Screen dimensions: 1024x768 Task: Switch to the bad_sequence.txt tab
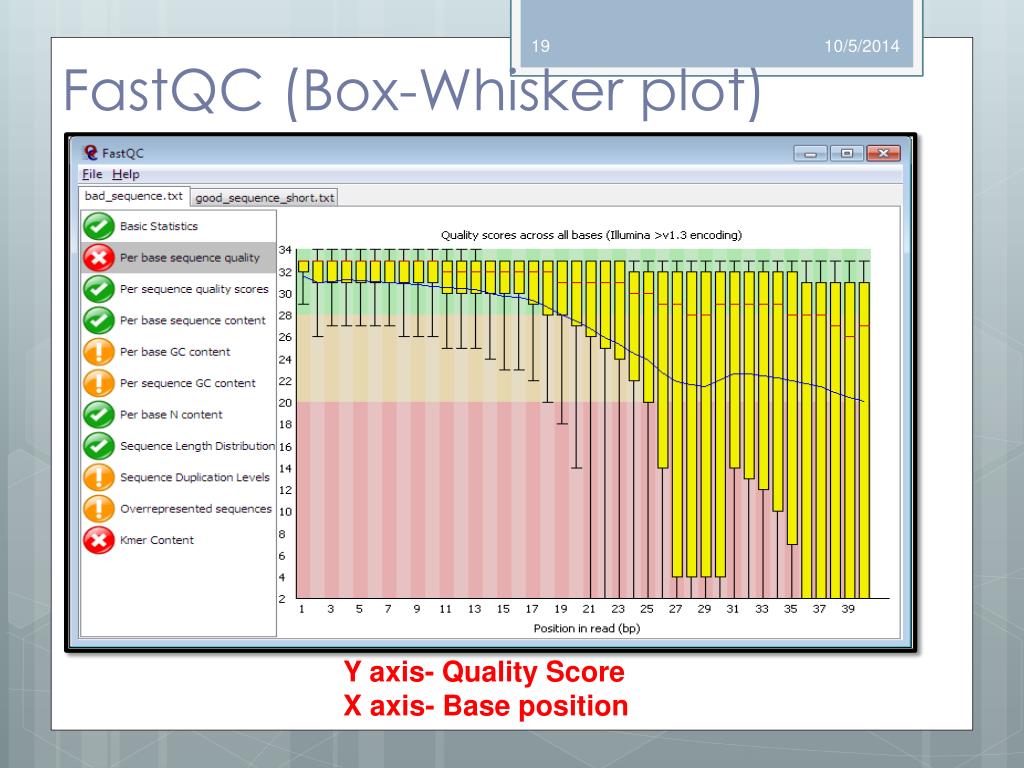click(x=134, y=196)
